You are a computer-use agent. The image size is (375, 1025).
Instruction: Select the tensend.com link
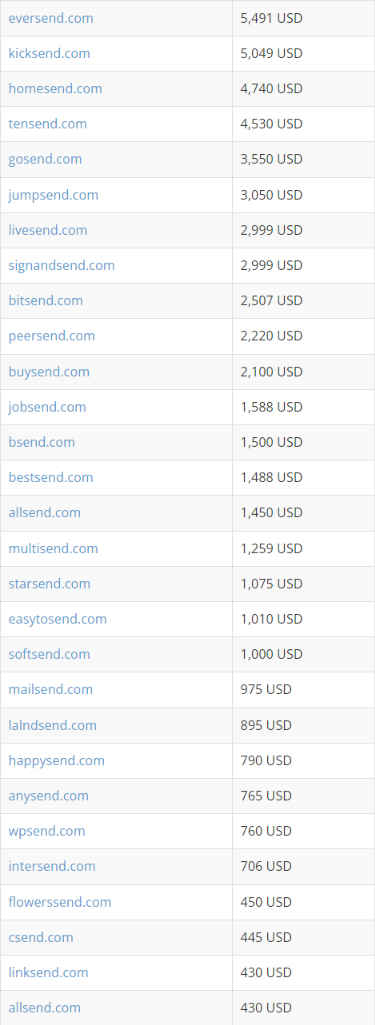coord(48,124)
